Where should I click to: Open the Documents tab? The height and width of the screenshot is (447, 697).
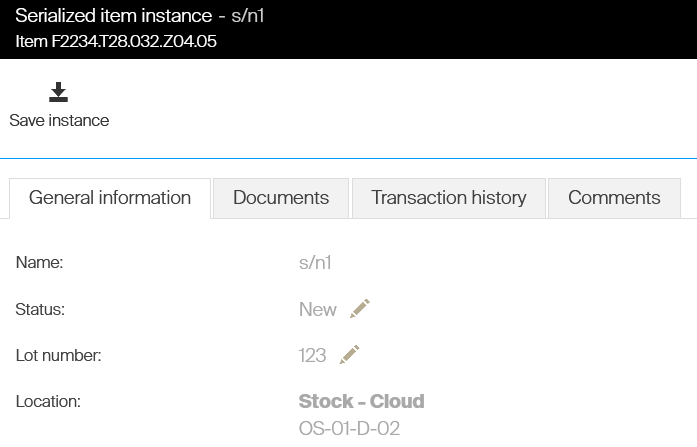pyautogui.click(x=281, y=198)
